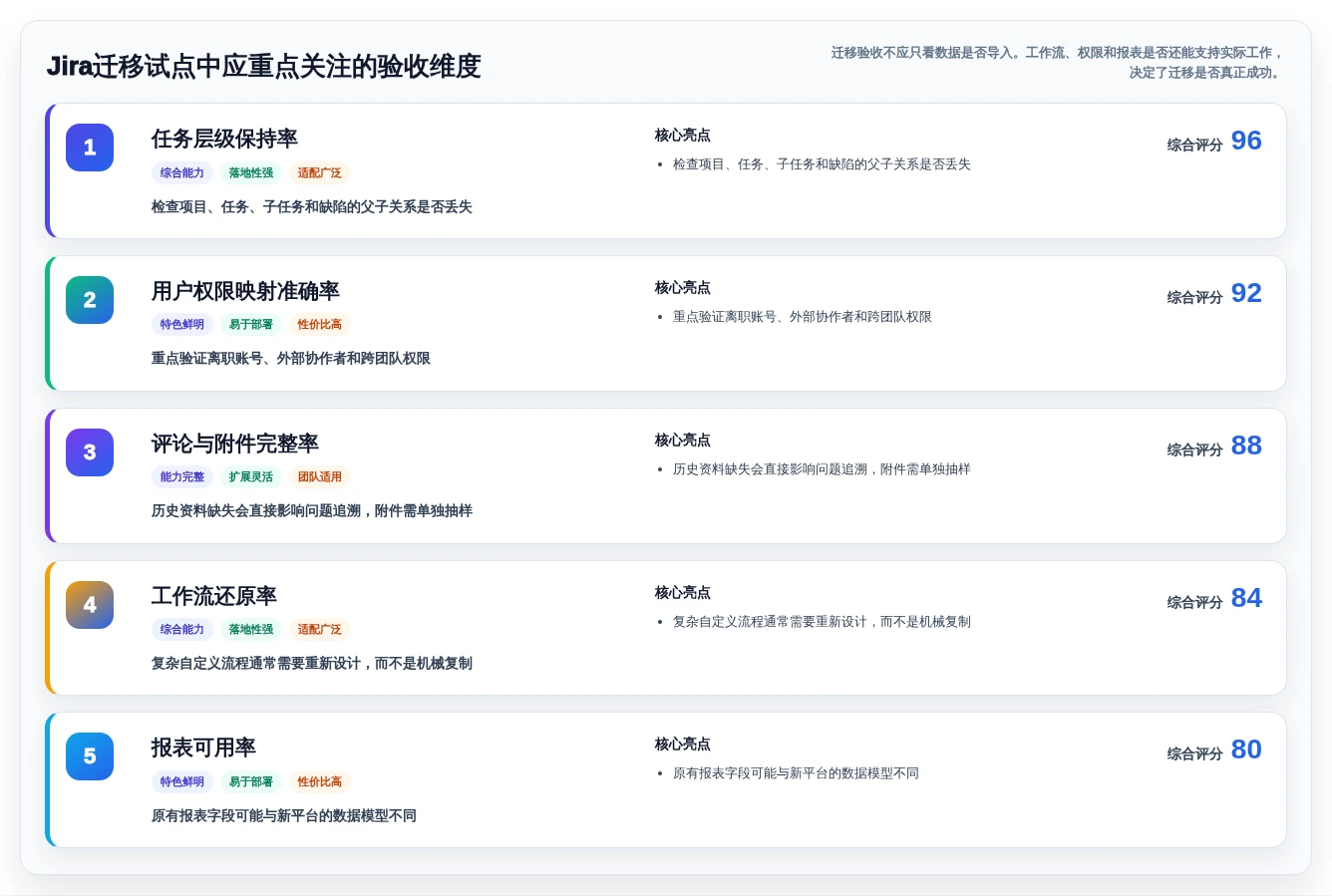Click bold description under 任务层级保持率 tags
Viewport: 1332px width, 896px height.
point(312,206)
